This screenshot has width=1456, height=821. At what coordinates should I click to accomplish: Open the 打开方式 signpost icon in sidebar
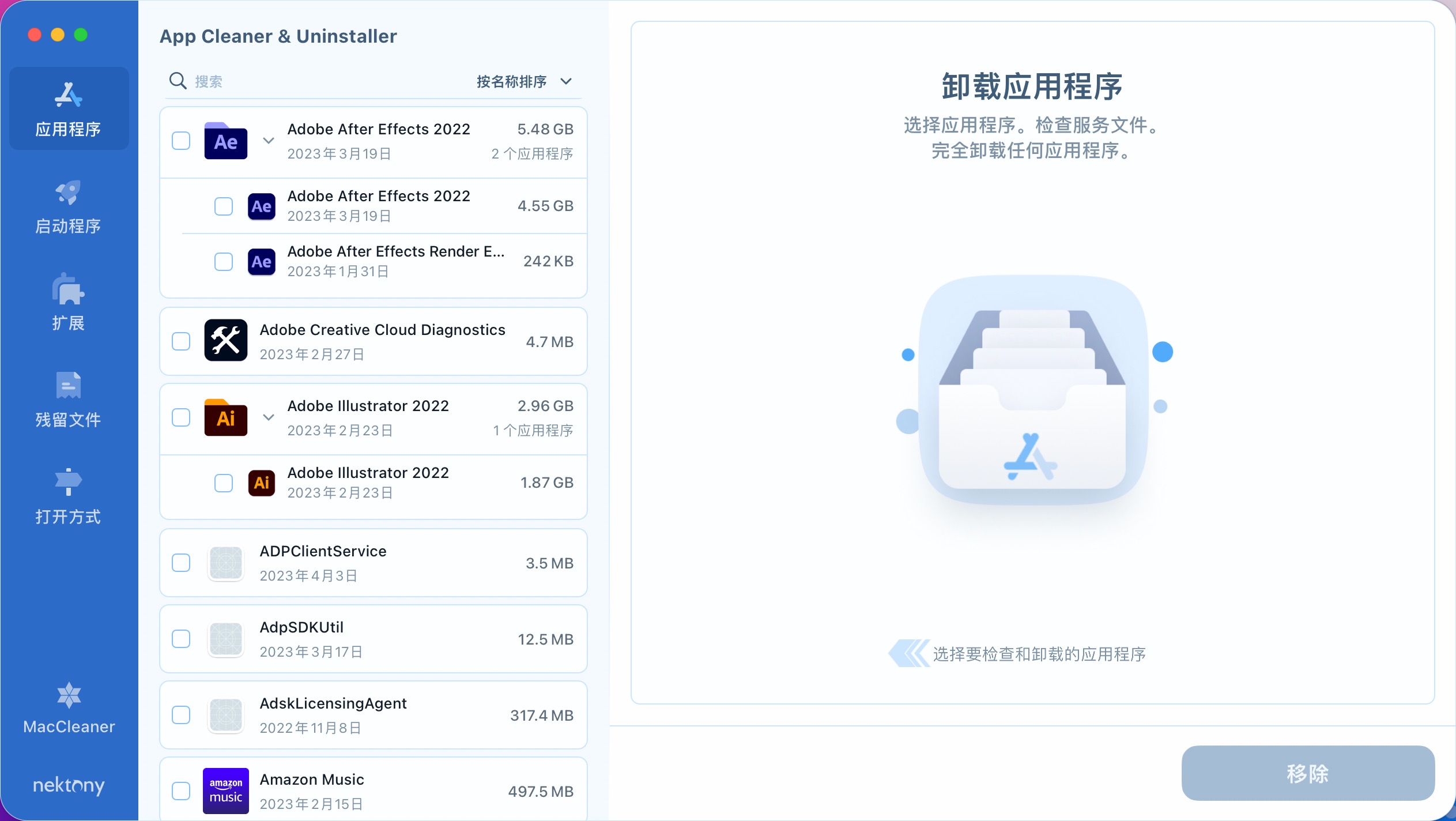click(69, 482)
